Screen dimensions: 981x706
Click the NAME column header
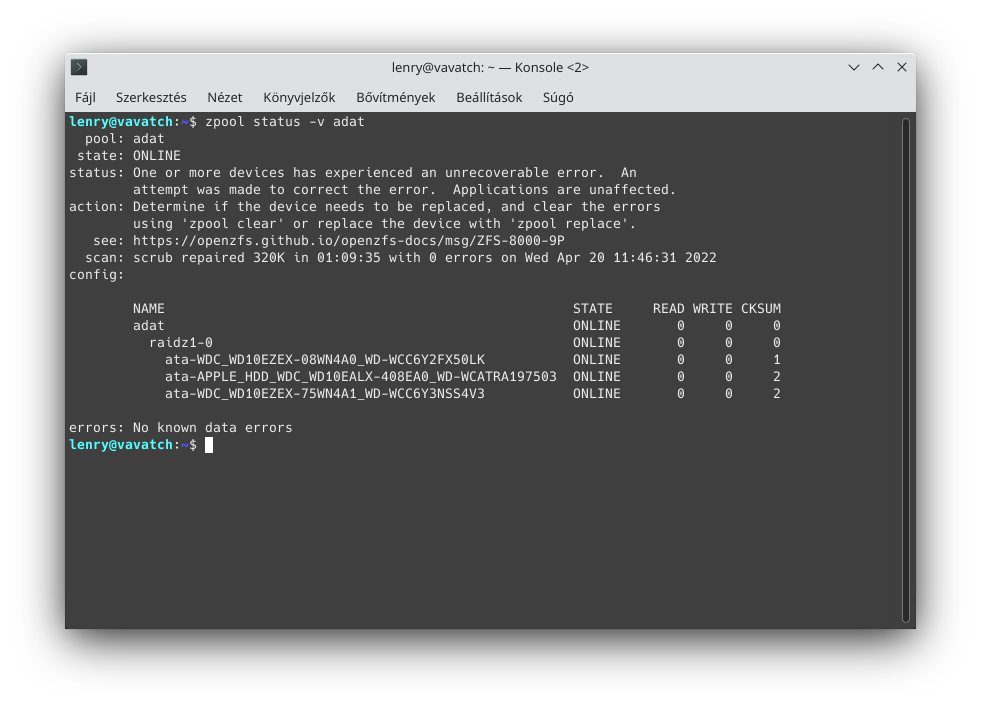click(x=149, y=309)
